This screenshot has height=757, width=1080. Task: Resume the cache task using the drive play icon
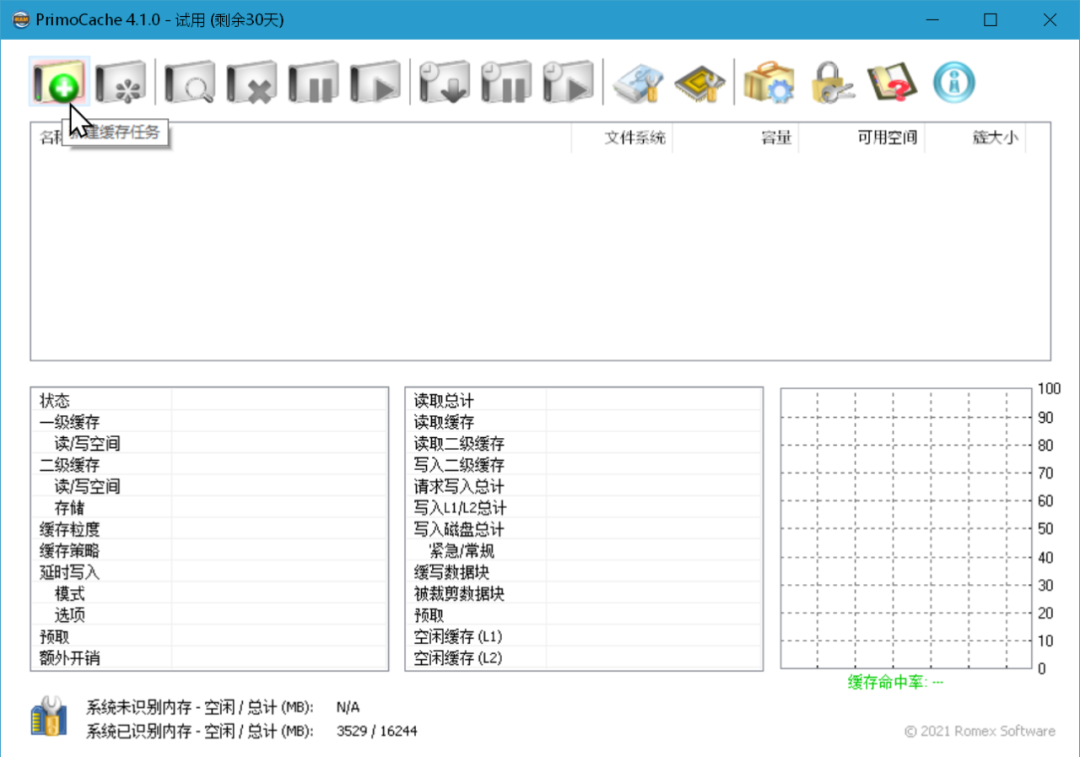375,82
